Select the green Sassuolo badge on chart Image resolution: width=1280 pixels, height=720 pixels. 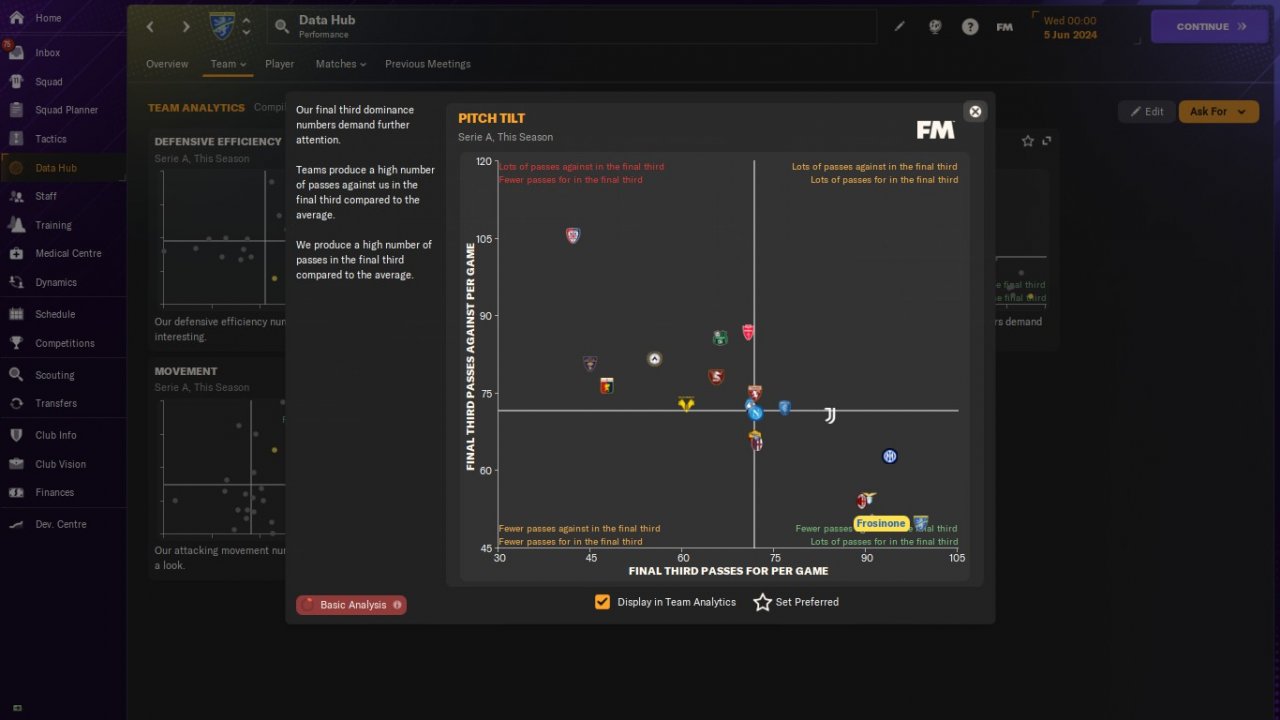pos(720,338)
